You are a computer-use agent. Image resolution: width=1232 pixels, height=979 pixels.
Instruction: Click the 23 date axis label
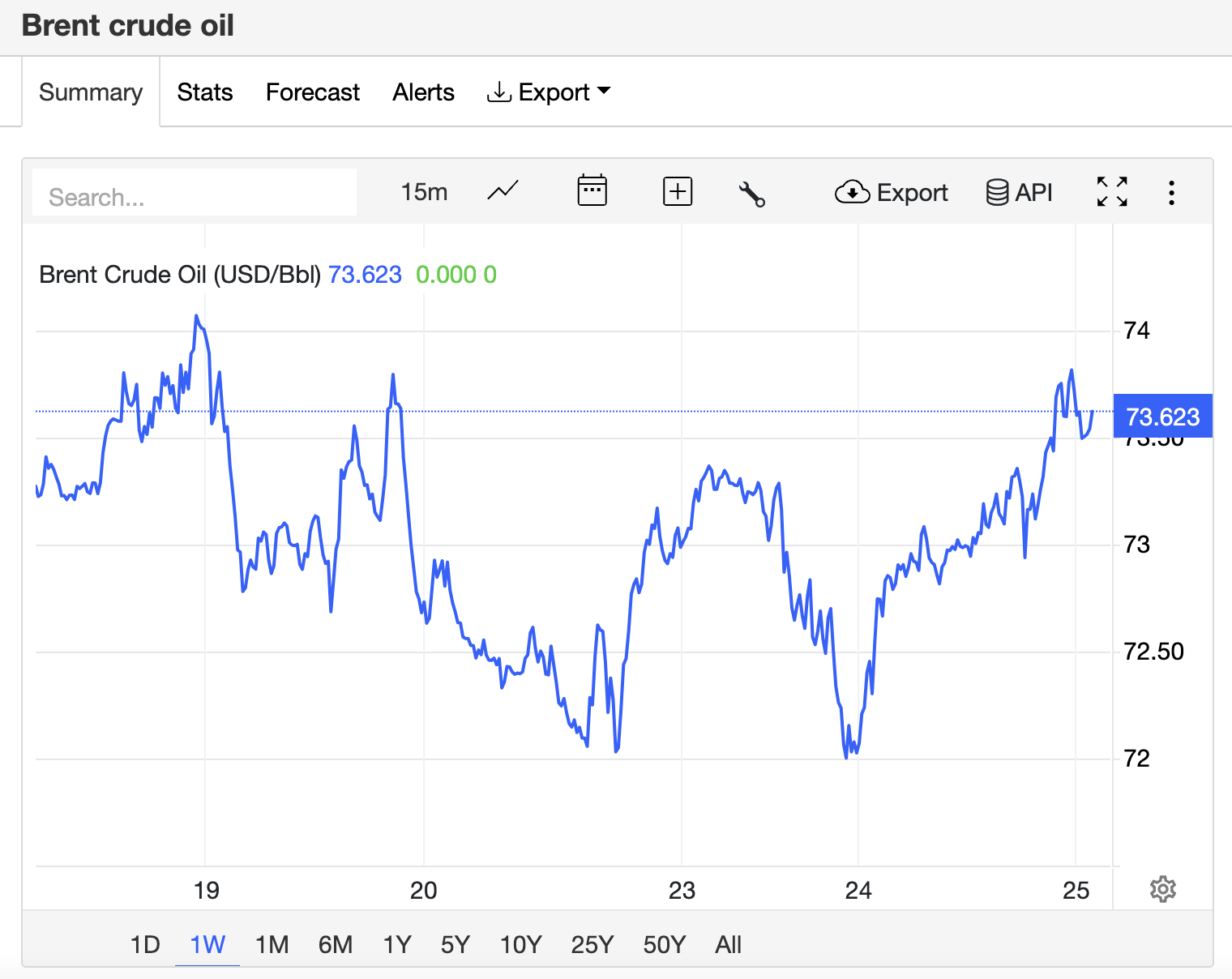click(x=682, y=891)
